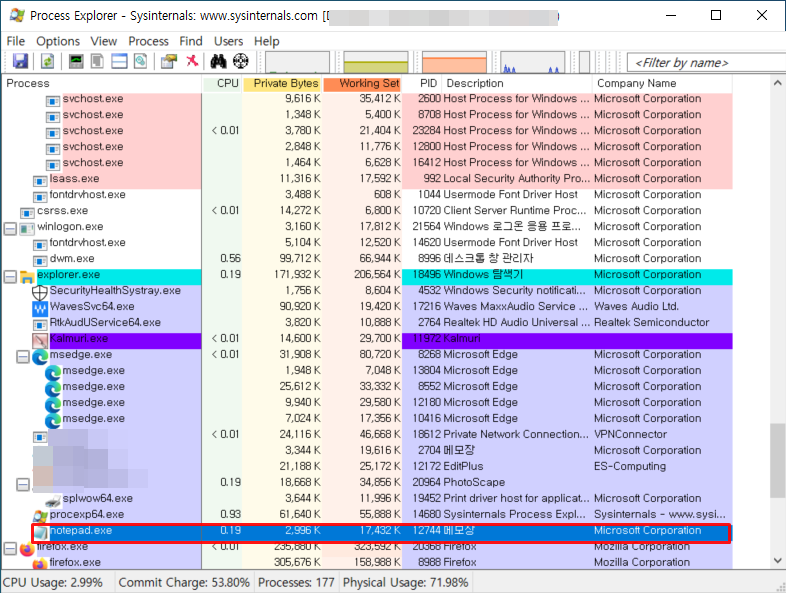Click Commit Charge in the status bar
Viewport: 786px width, 593px height.
(184, 582)
